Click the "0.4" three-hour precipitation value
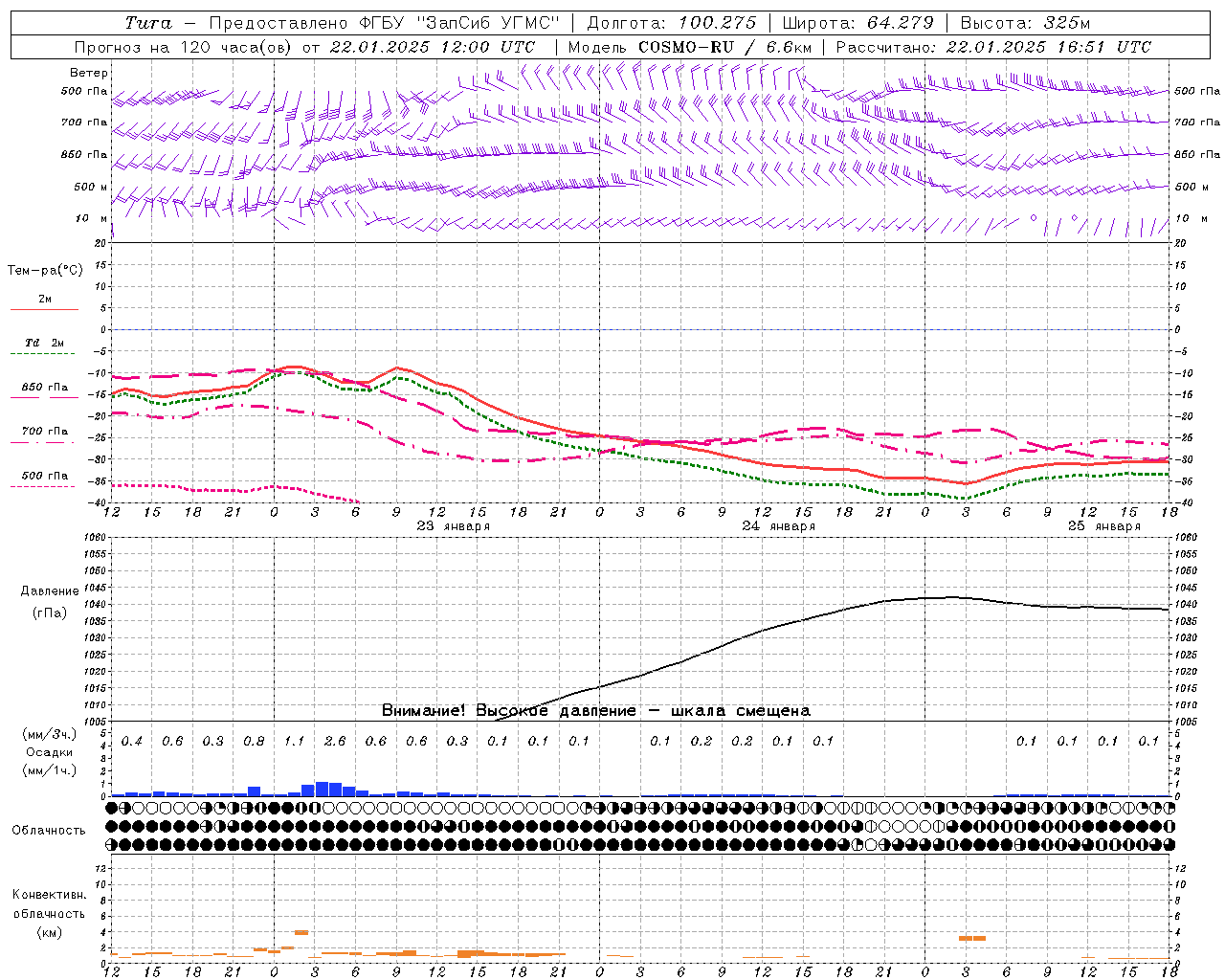1225x980 pixels. [x=132, y=742]
